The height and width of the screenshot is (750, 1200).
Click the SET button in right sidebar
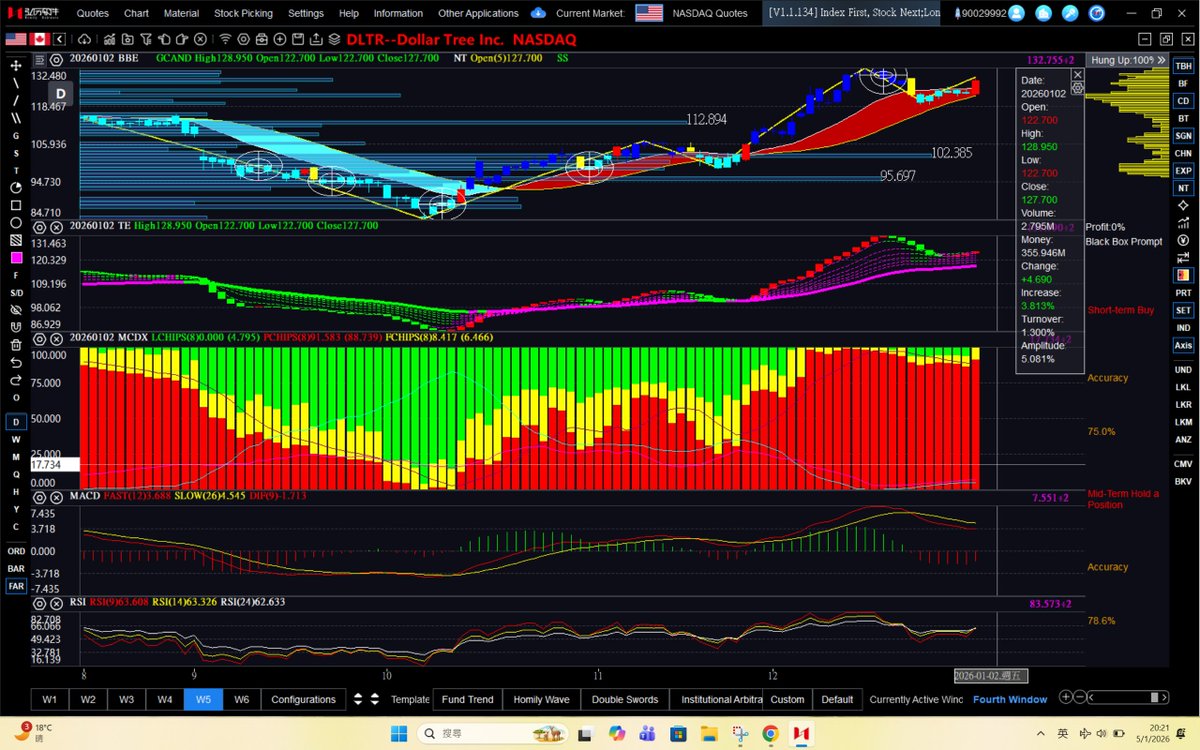click(1183, 310)
